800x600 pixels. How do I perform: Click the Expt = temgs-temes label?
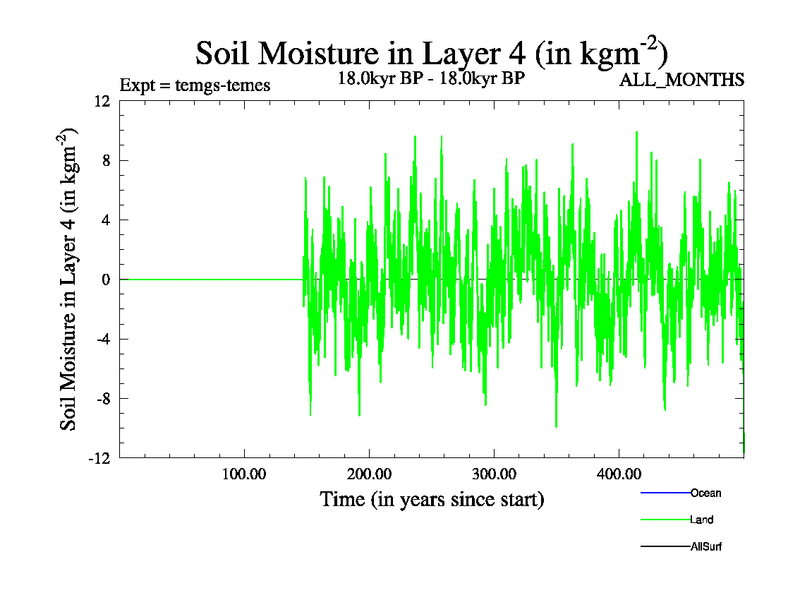pos(194,85)
